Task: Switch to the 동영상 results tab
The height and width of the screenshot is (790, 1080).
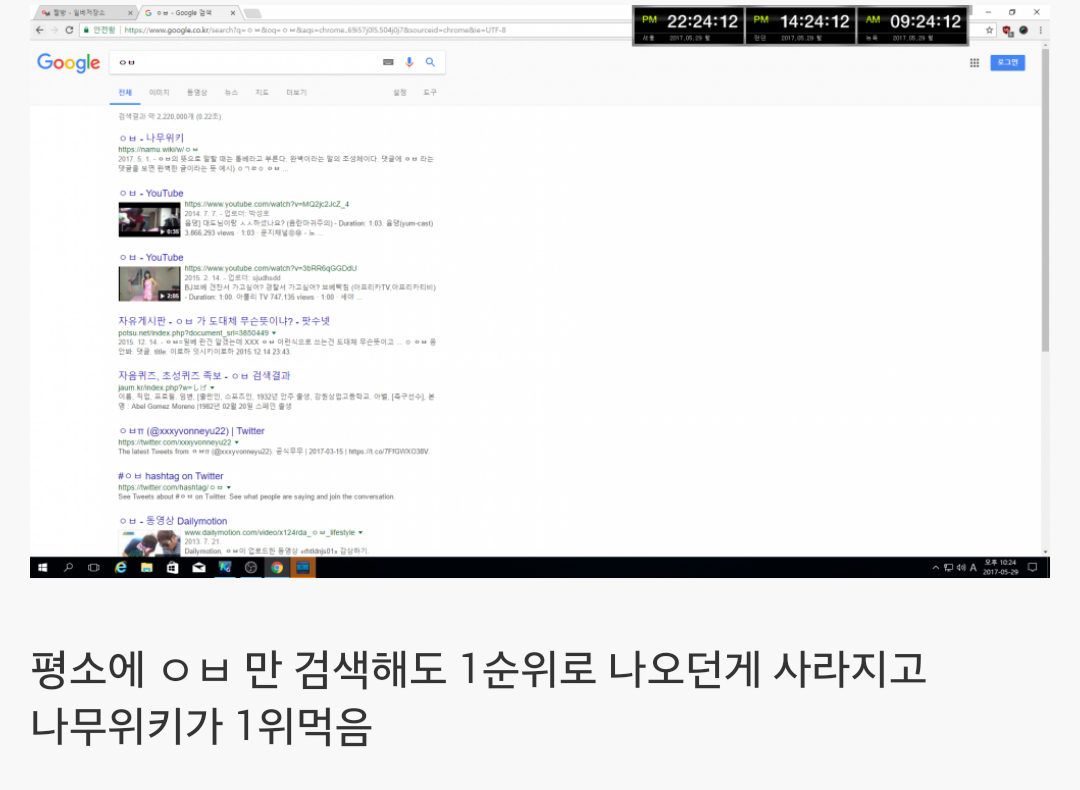Action: (197, 92)
